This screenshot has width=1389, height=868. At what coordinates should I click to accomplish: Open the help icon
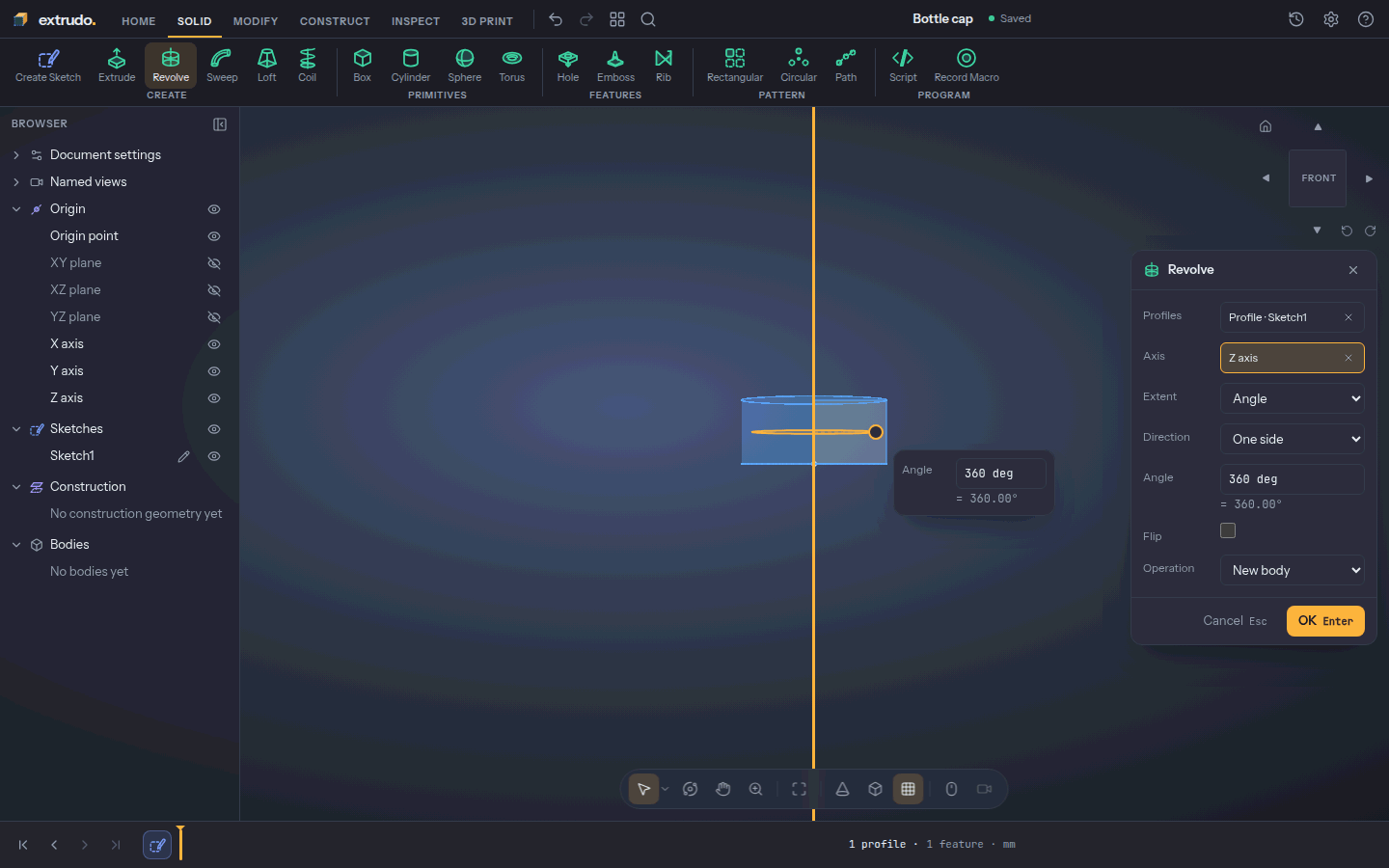pyautogui.click(x=1366, y=19)
